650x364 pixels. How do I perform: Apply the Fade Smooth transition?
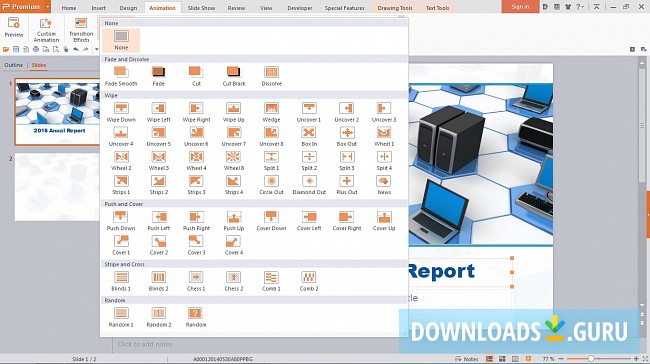click(121, 76)
